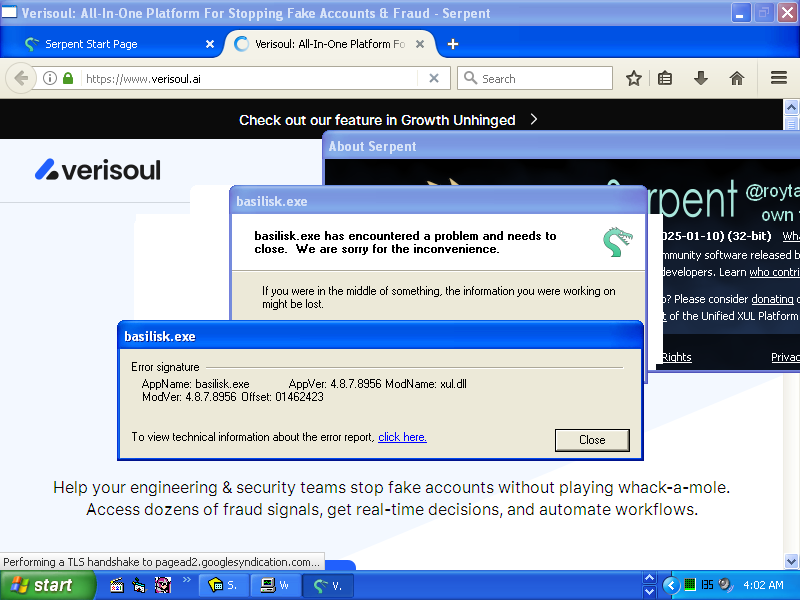Click taskbar scroll up arrow

tap(649, 578)
